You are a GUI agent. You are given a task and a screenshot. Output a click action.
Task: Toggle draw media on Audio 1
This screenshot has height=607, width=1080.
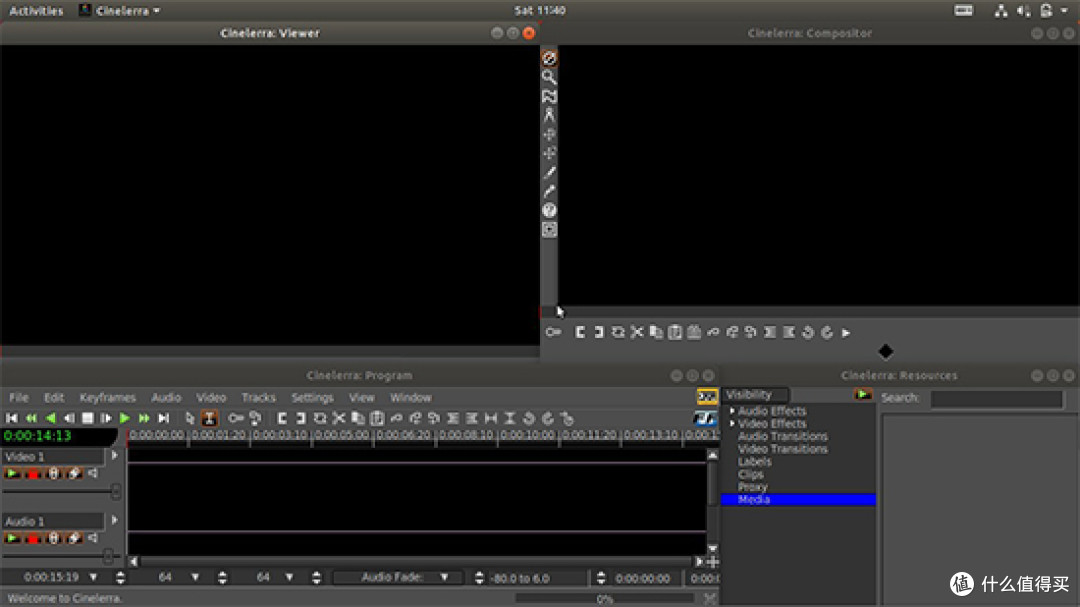[x=74, y=539]
